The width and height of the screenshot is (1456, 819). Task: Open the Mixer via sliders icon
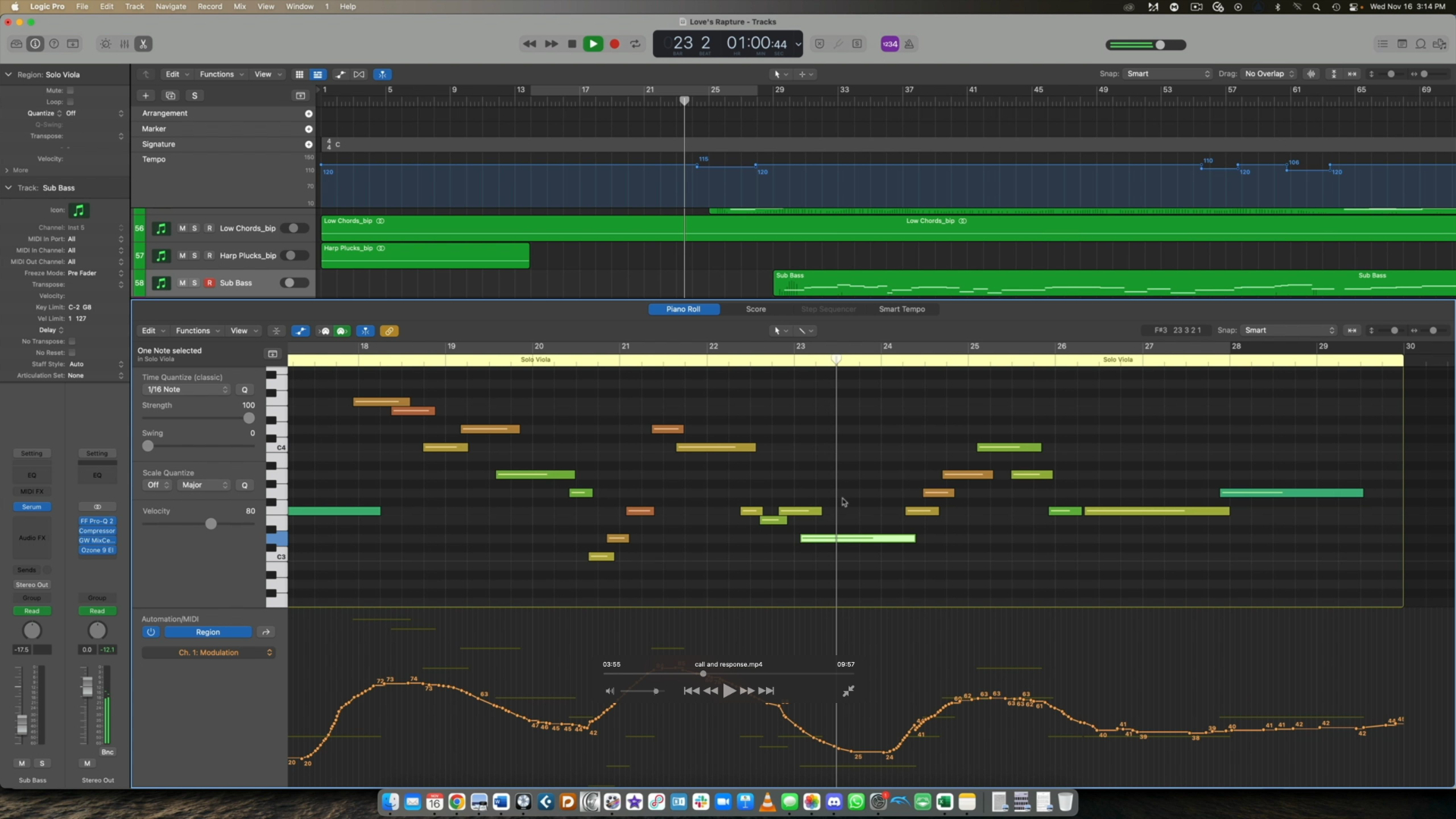(124, 44)
